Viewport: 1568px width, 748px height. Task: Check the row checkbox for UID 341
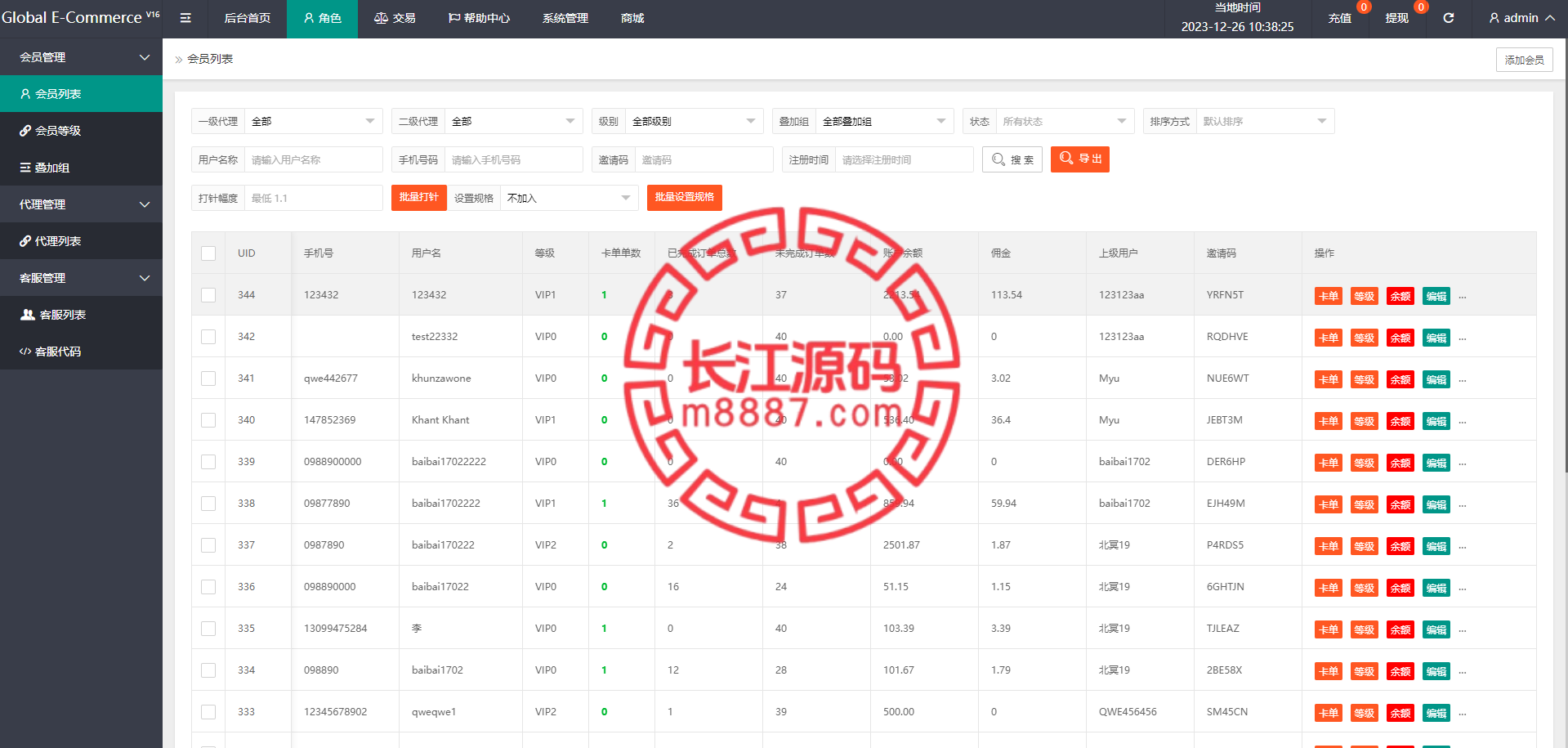pos(208,378)
